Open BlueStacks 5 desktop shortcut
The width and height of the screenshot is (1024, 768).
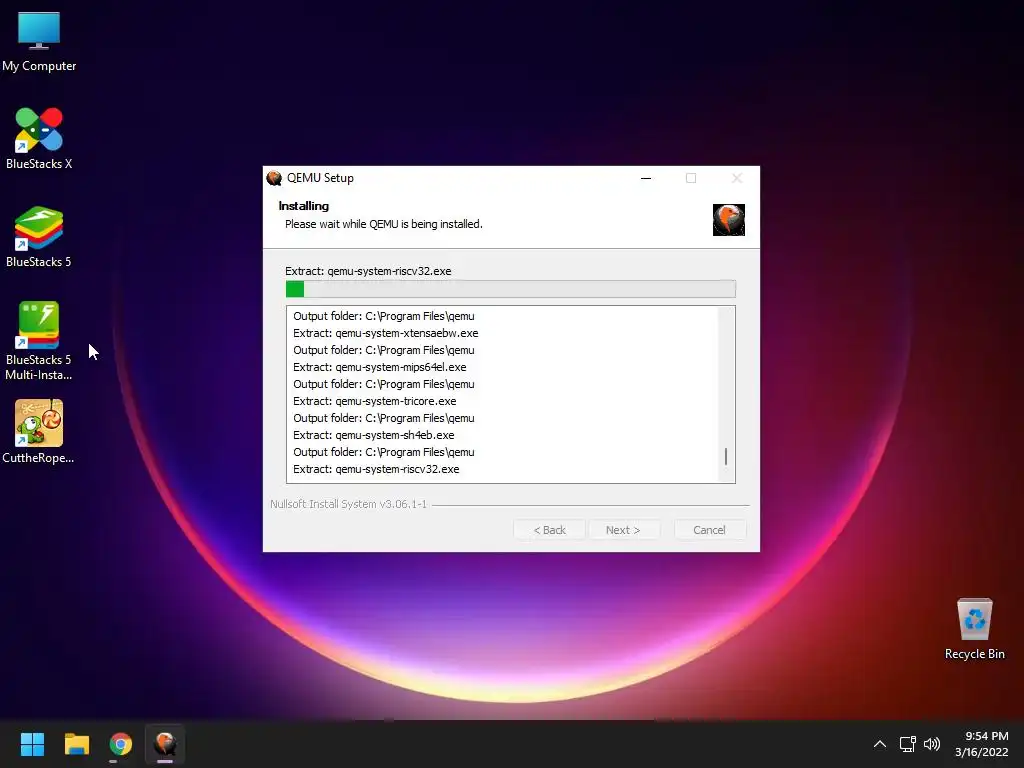click(x=39, y=236)
